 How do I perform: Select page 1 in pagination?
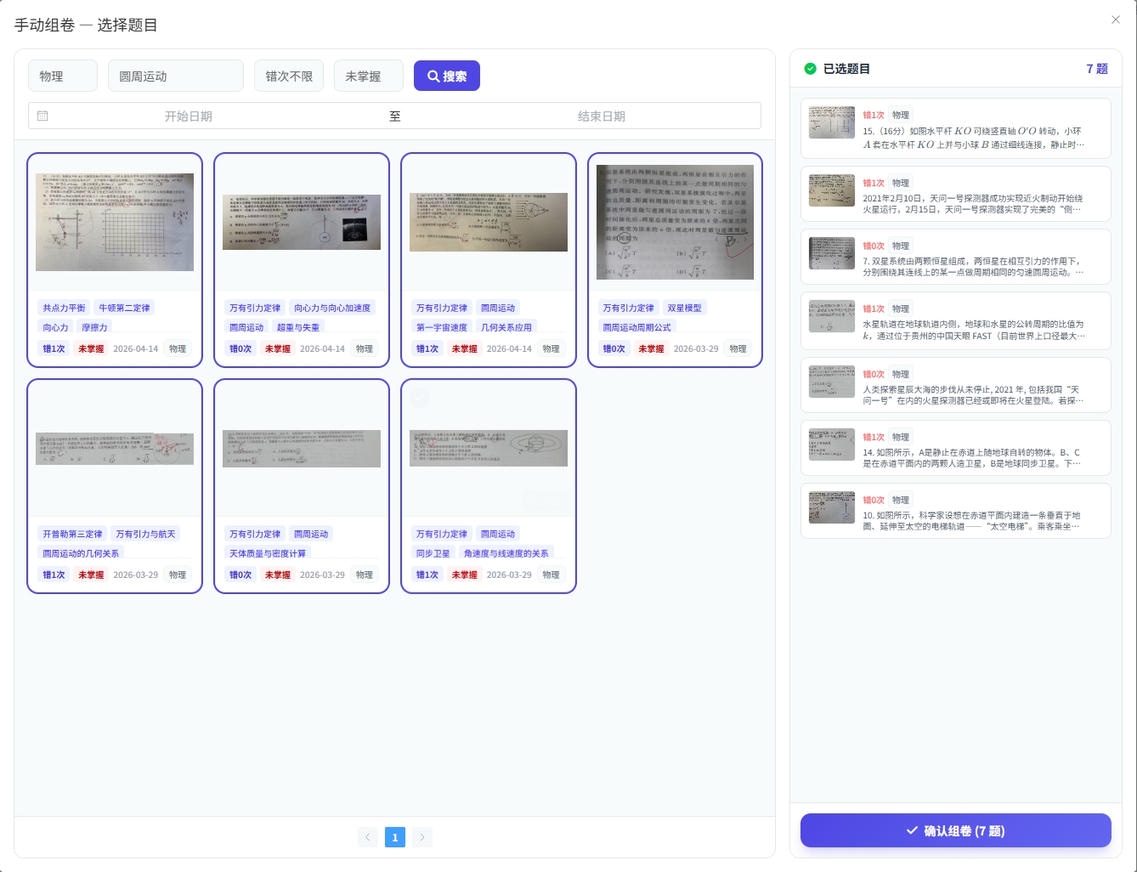[x=395, y=837]
